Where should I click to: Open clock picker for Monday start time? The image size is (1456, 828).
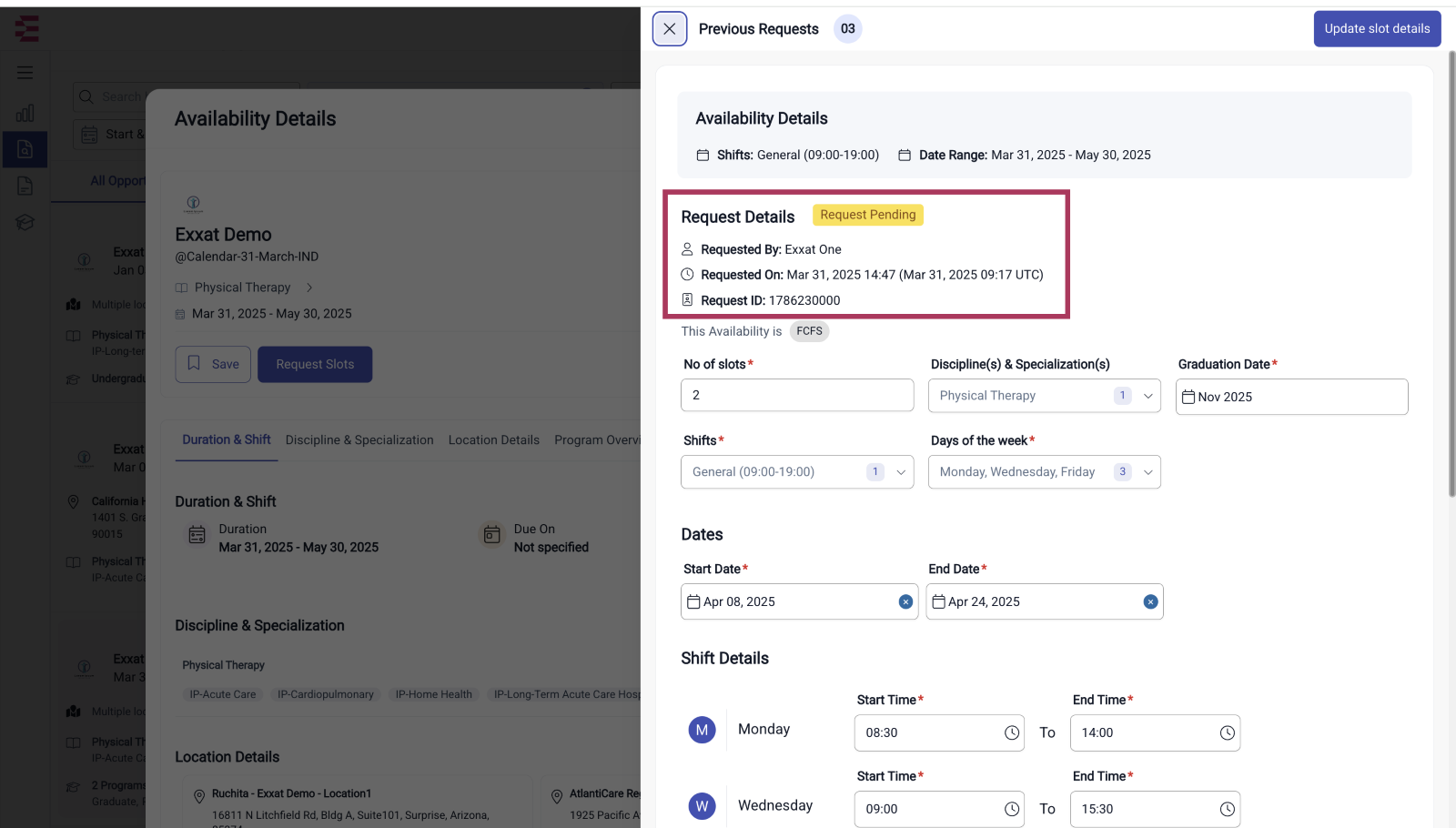click(x=1012, y=732)
